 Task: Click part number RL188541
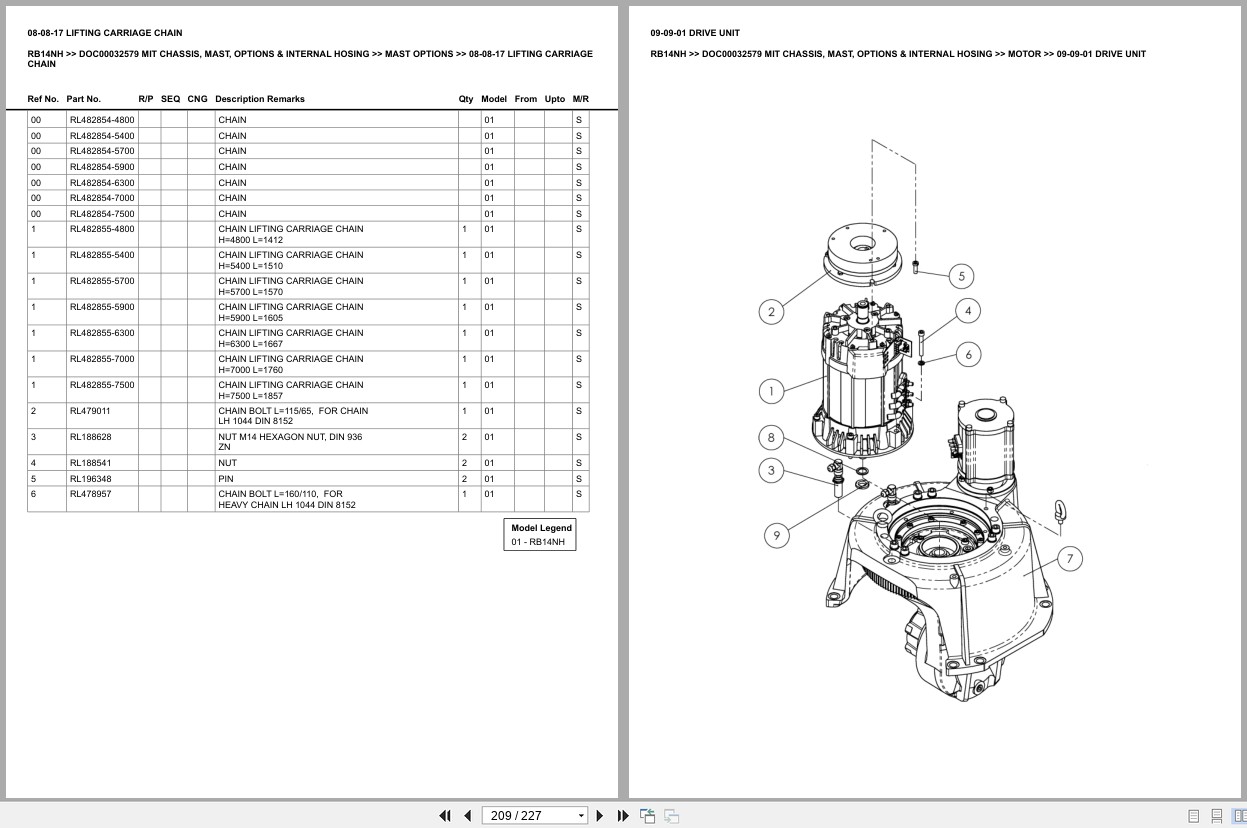tap(91, 463)
